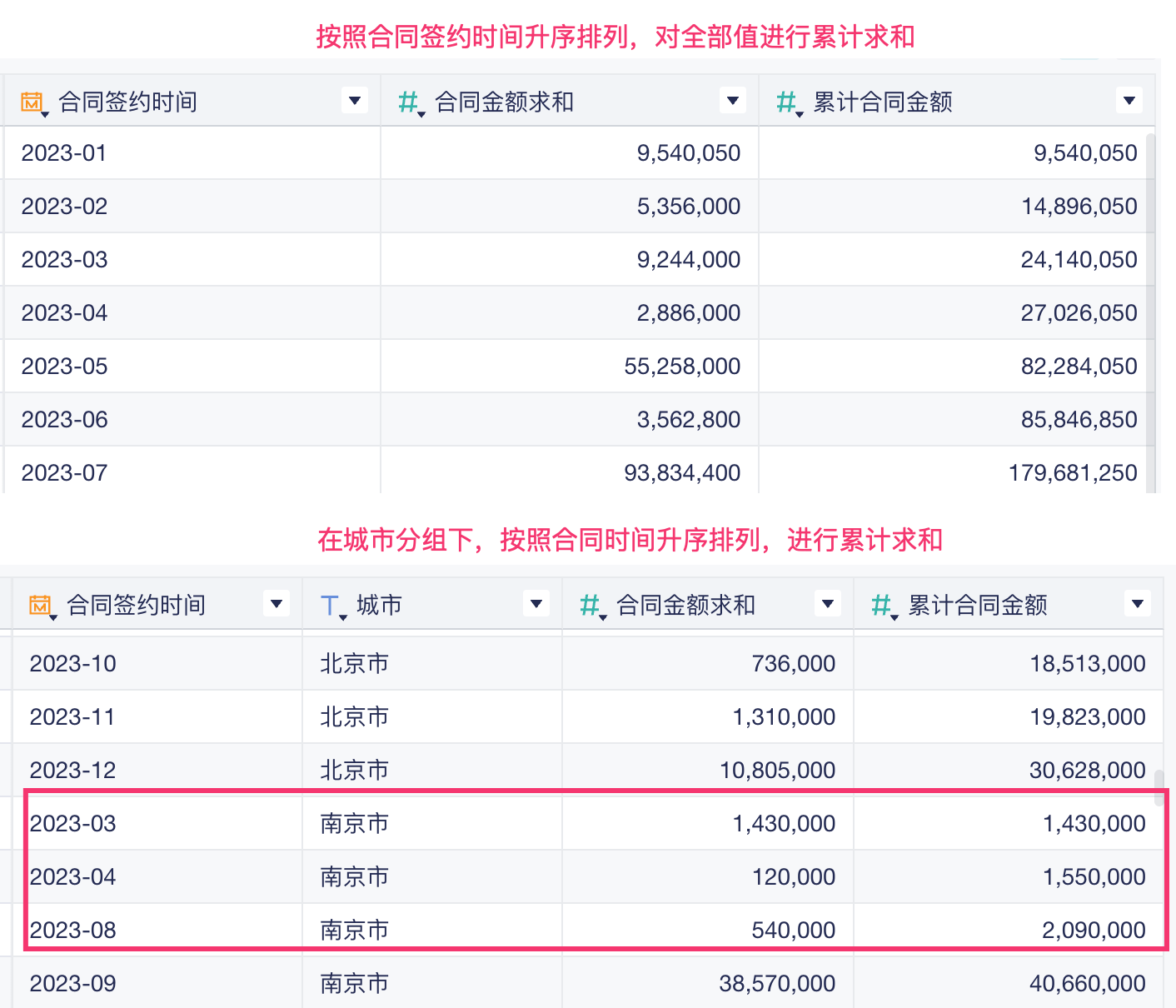Click number type icon beside bottom 累计合同金额
Screen dimensions: 1176x1008
(x=881, y=606)
